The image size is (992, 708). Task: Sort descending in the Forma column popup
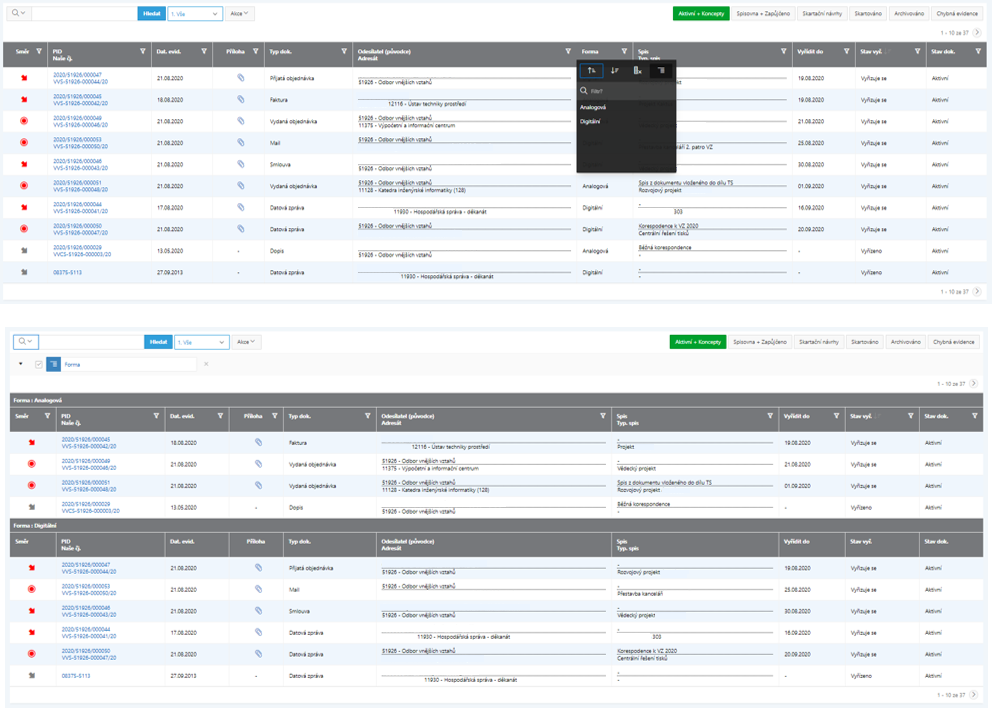pos(614,70)
